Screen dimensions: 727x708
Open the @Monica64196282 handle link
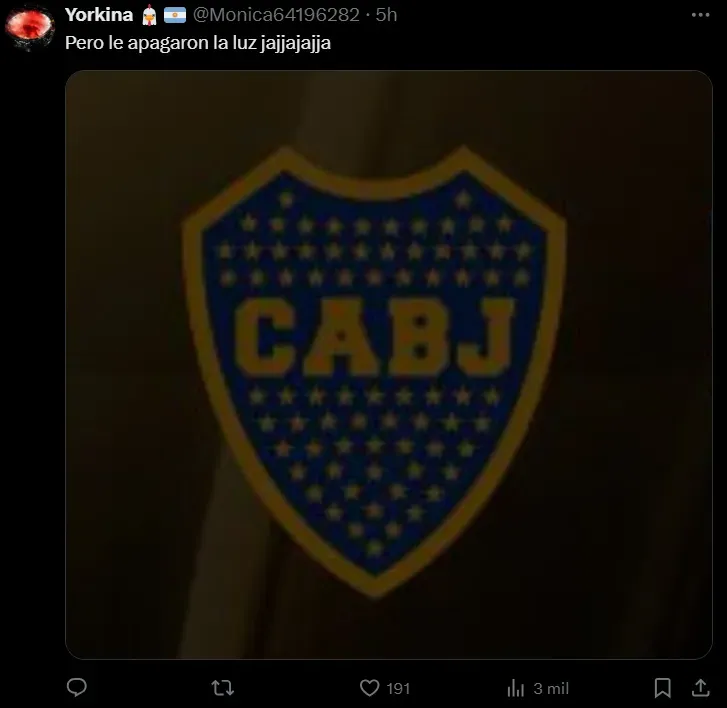pyautogui.click(x=276, y=15)
